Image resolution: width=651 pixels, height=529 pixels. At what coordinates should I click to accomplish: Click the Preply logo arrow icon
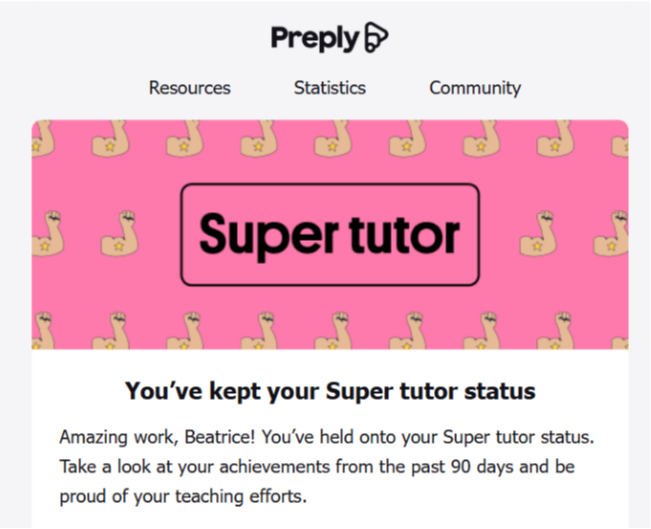(x=376, y=38)
